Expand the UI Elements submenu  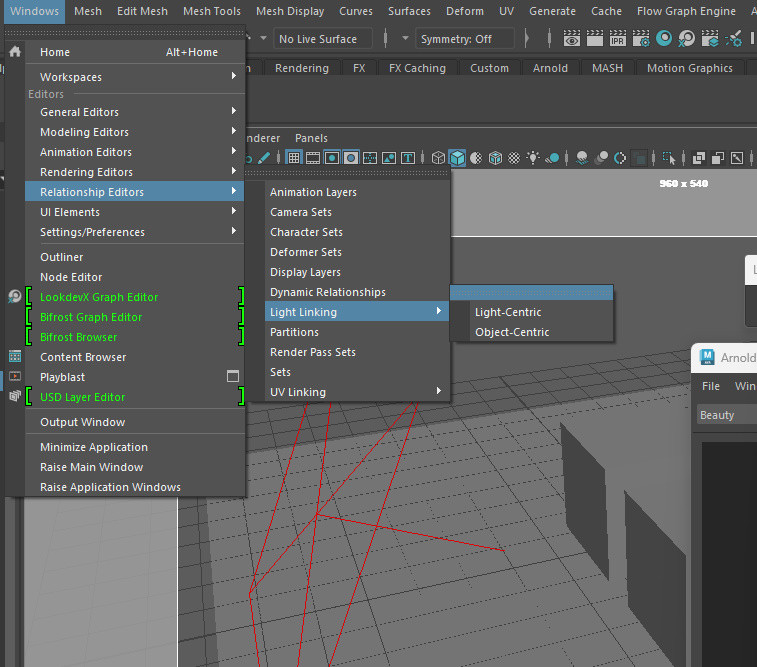pyautogui.click(x=135, y=212)
